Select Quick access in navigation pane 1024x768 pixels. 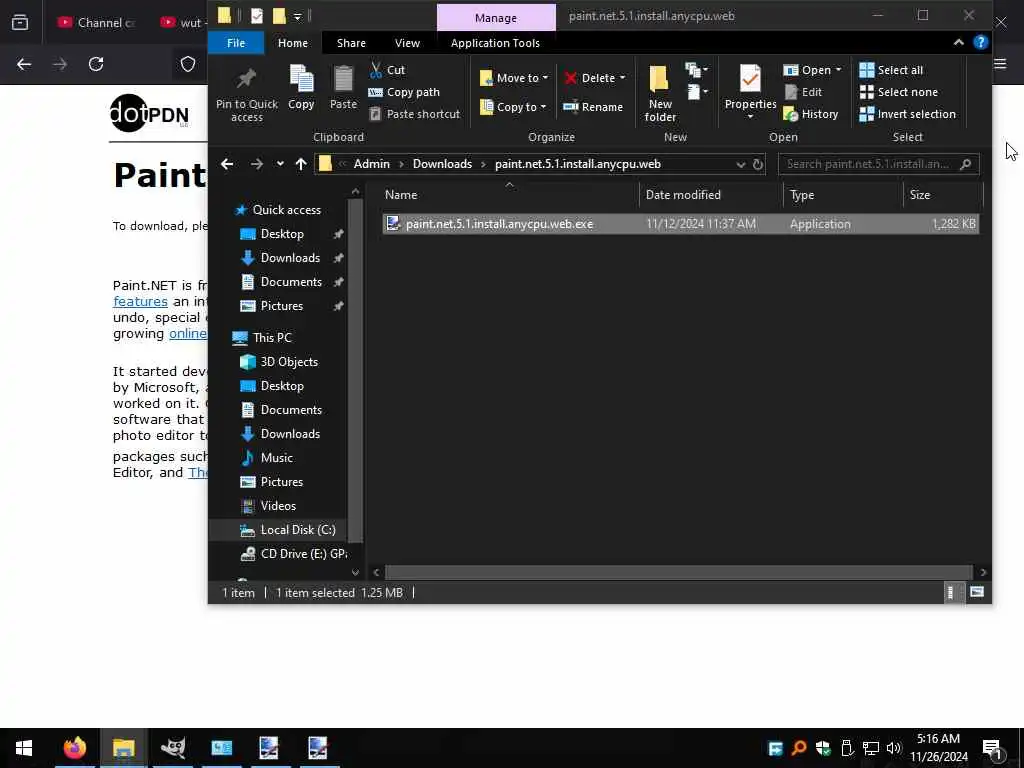[286, 210]
